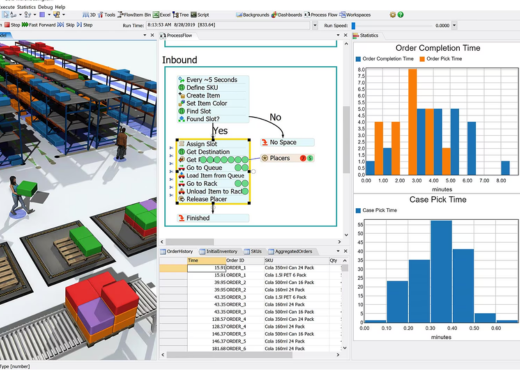This screenshot has height=370, width=520.
Task: Toggle the 'Order Pick Time' legend entry
Action: 441,59
